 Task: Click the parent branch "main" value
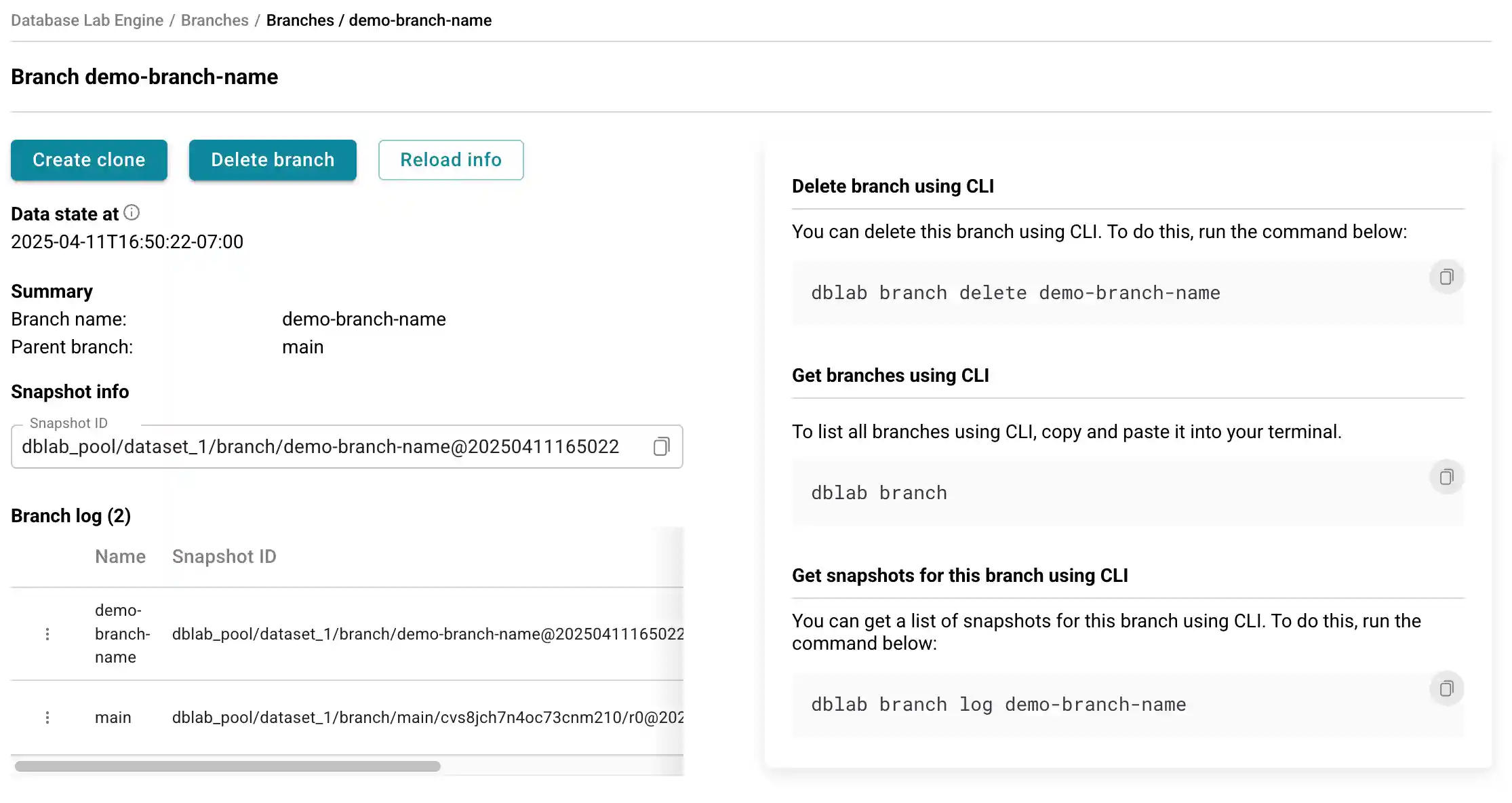coord(302,347)
